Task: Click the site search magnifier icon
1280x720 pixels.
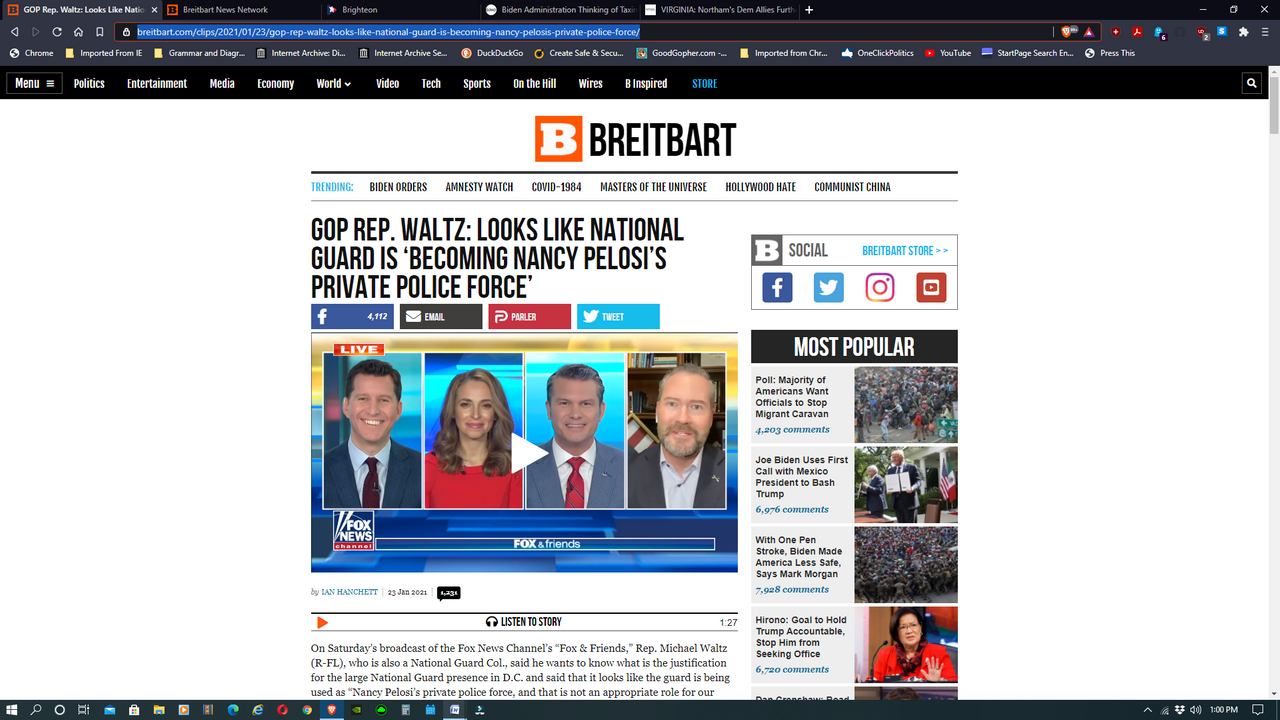Action: click(1251, 84)
